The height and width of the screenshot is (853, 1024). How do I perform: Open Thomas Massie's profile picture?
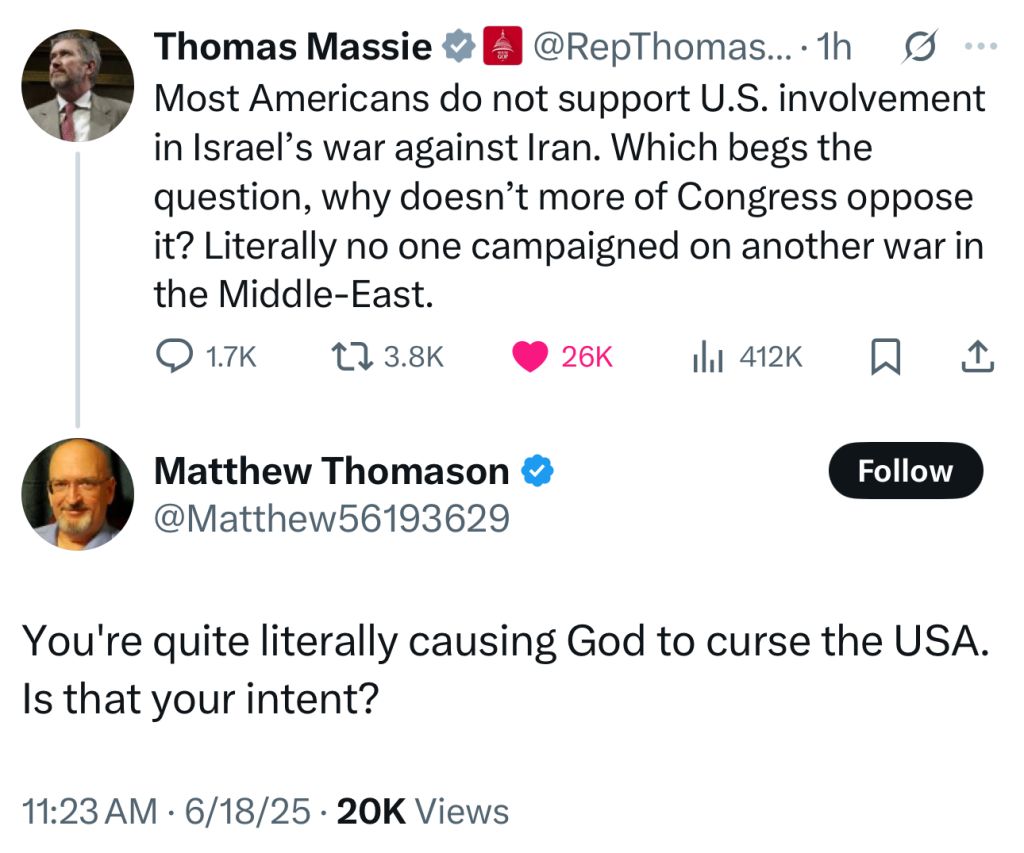tap(78, 86)
